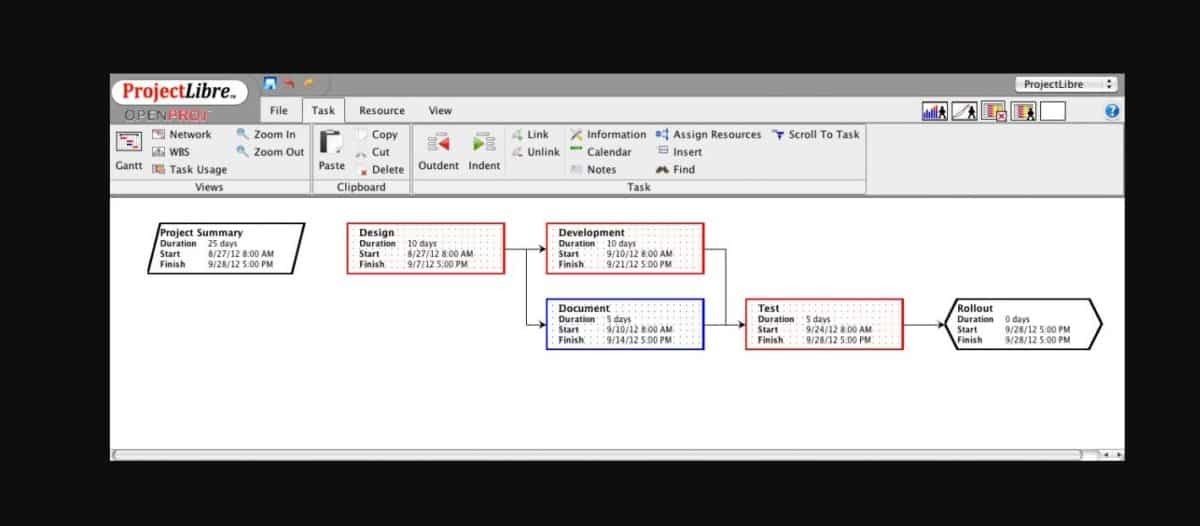
Task: Unlink the selected tasks
Action: 535,152
